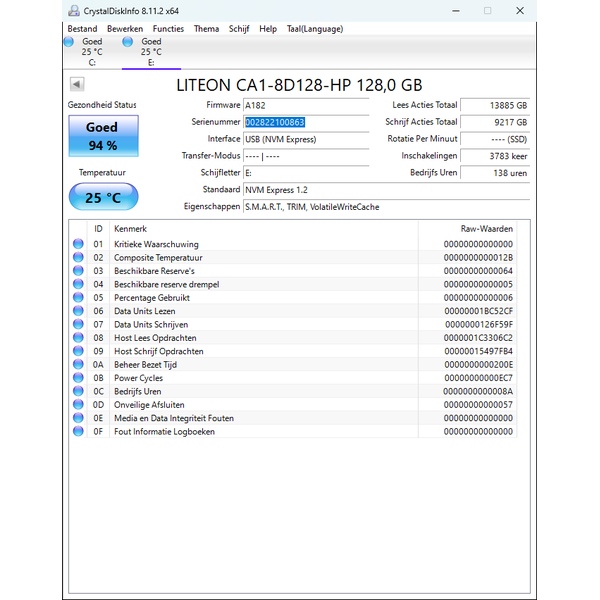Click status orb for Data Units Schrijven
Screen dimensions: 600x600
click(x=78, y=324)
